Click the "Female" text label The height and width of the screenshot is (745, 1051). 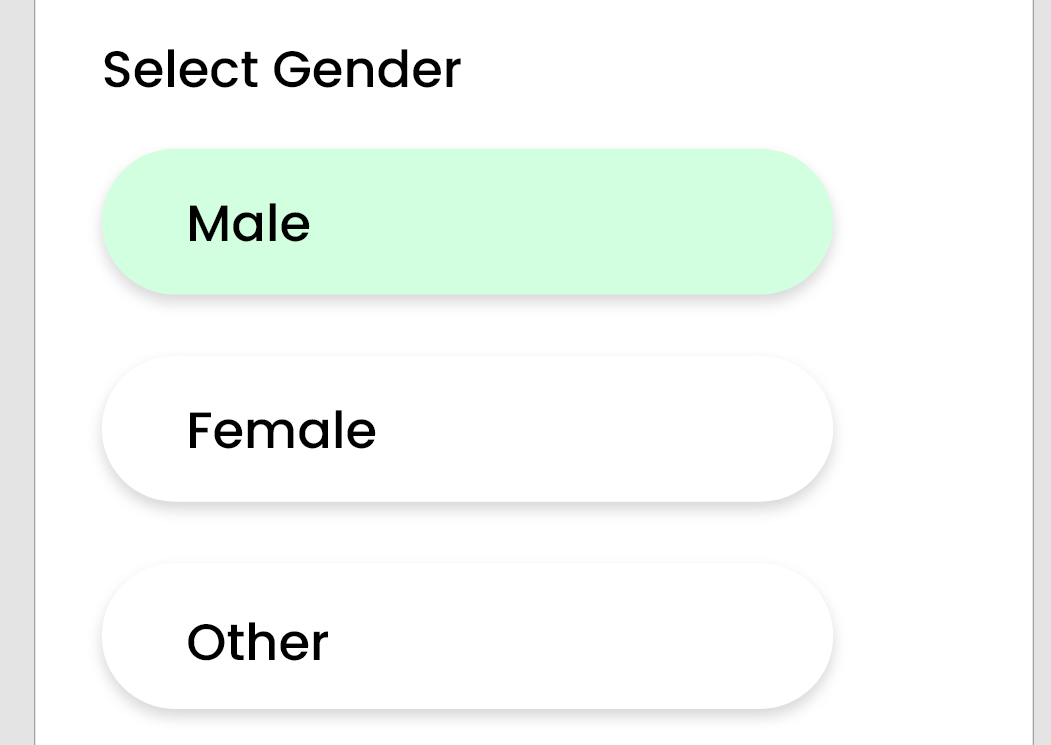[x=281, y=431]
